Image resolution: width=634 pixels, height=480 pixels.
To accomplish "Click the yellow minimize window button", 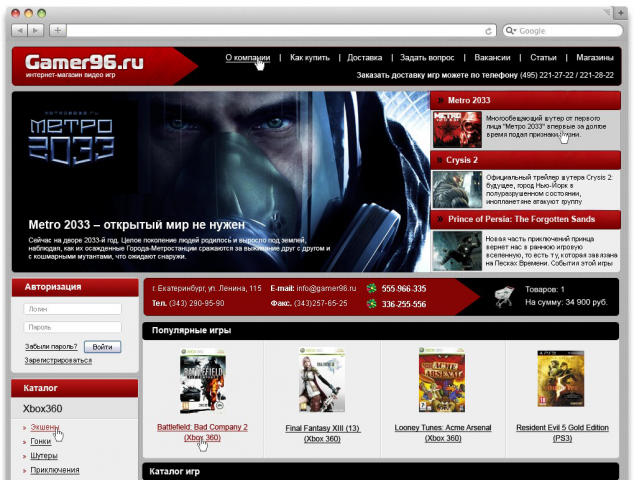I will coord(28,13).
